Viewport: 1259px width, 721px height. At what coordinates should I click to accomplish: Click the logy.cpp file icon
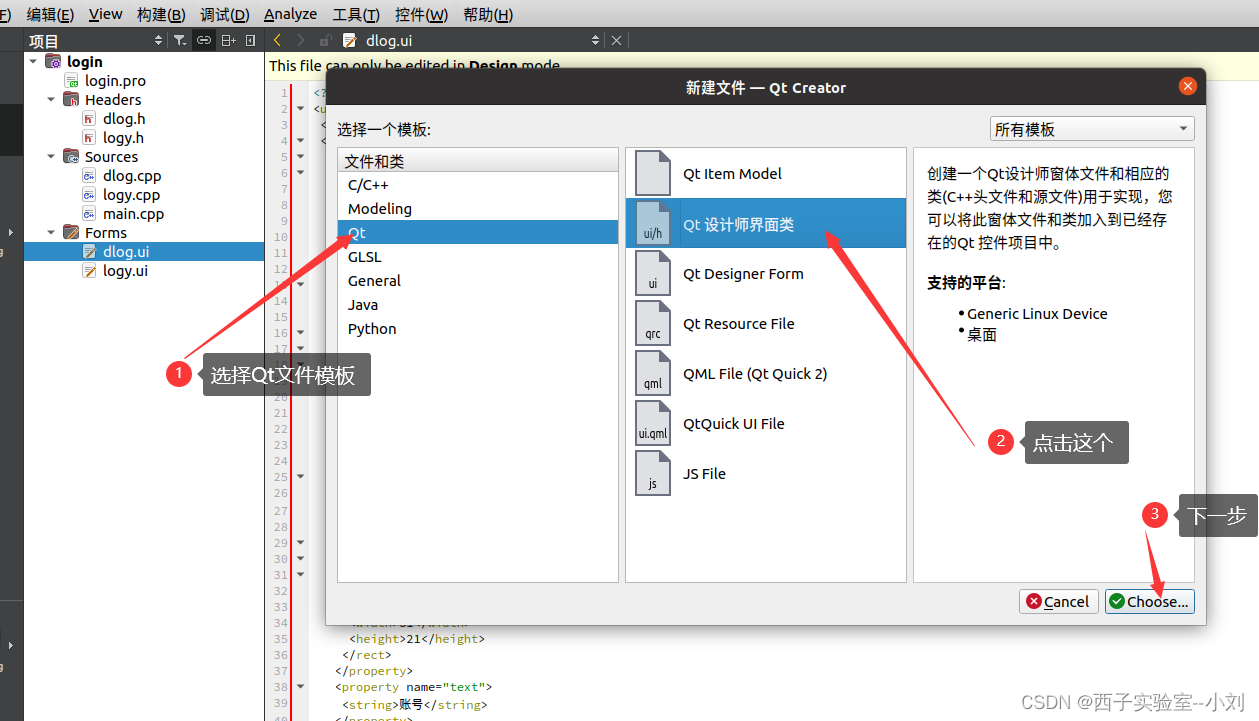[90, 195]
